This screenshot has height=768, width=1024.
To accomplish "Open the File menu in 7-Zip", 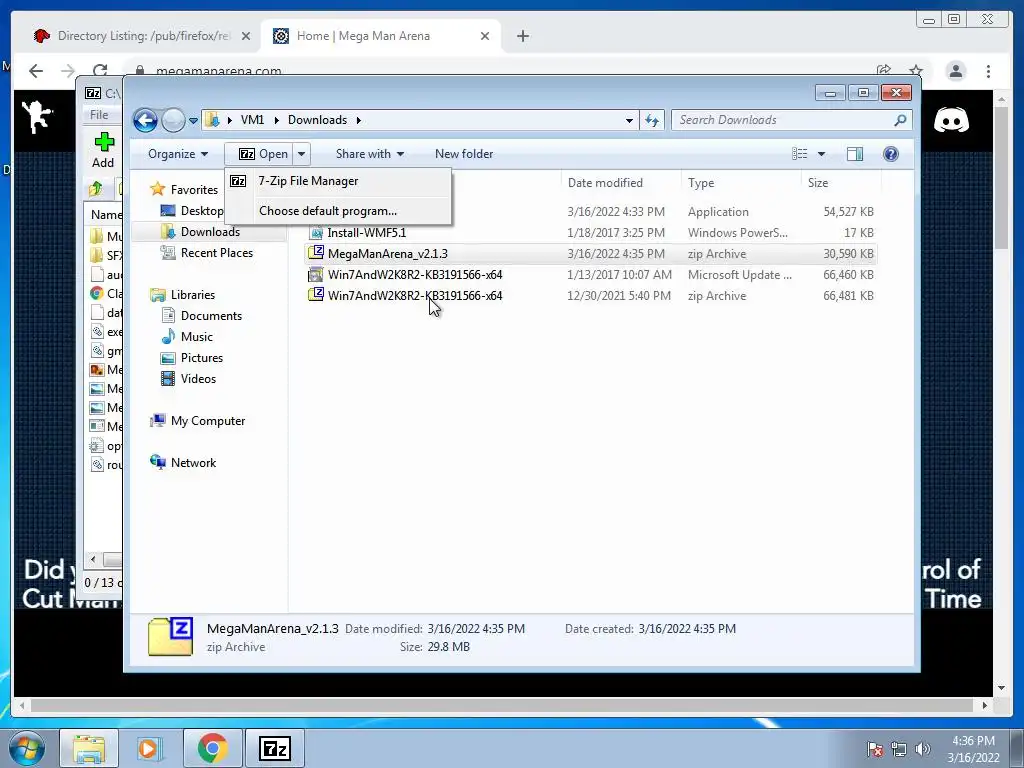I will 99,115.
